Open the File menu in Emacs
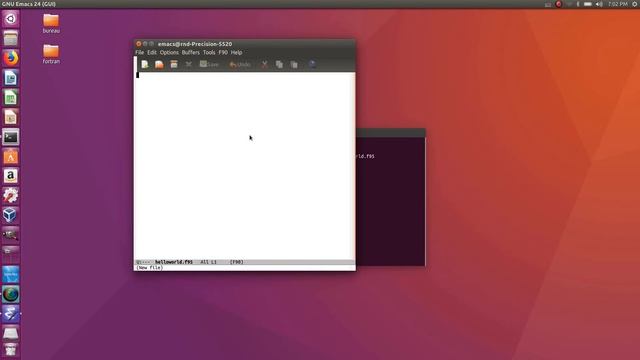 [140, 53]
